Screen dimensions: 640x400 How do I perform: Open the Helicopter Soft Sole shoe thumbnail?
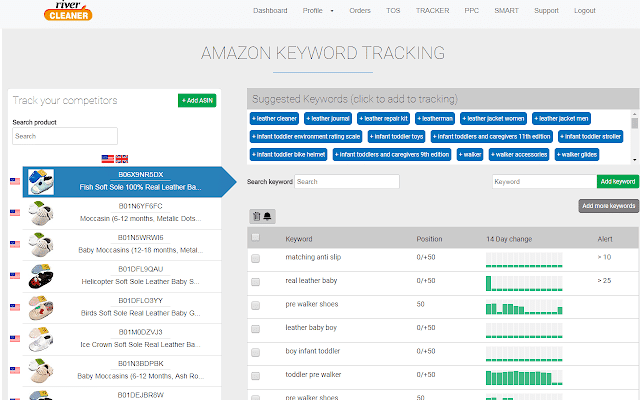(x=41, y=276)
